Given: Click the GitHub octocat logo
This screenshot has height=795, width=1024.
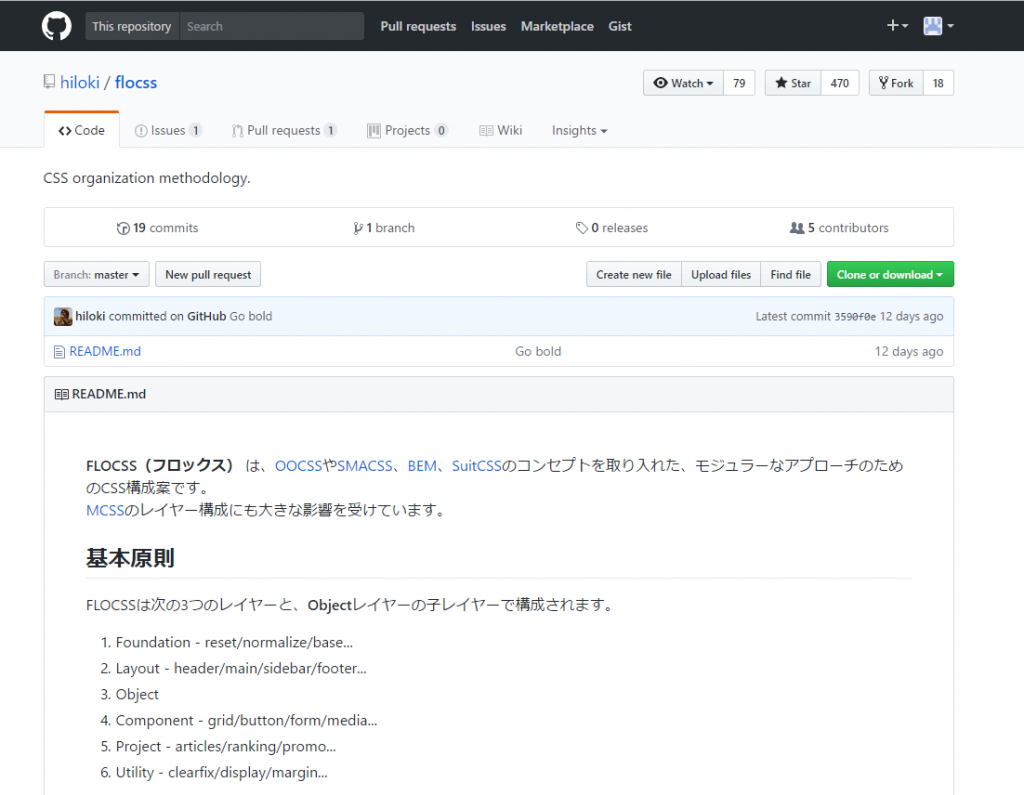Looking at the screenshot, I should tap(56, 25).
